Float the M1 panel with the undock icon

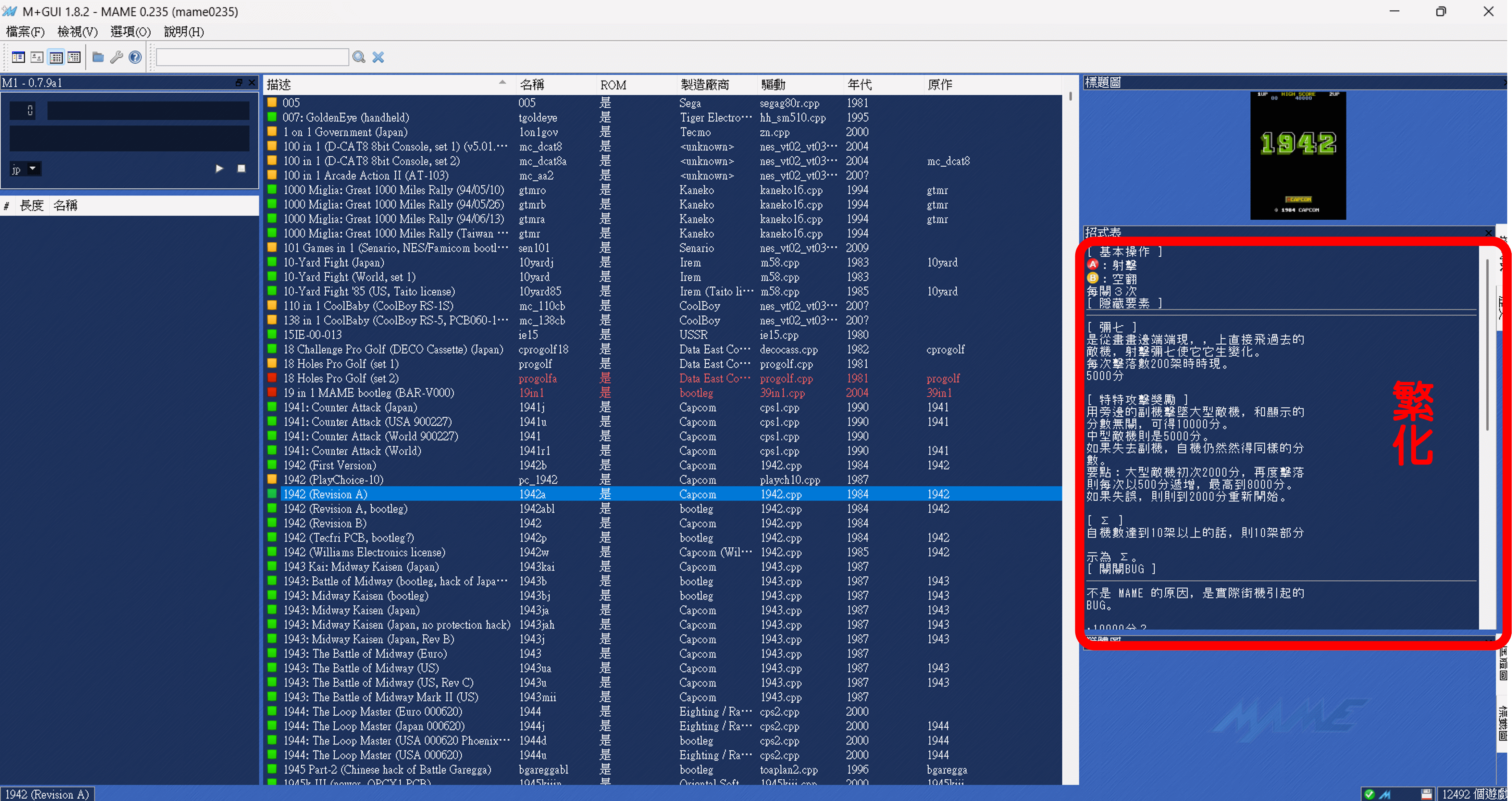[239, 83]
